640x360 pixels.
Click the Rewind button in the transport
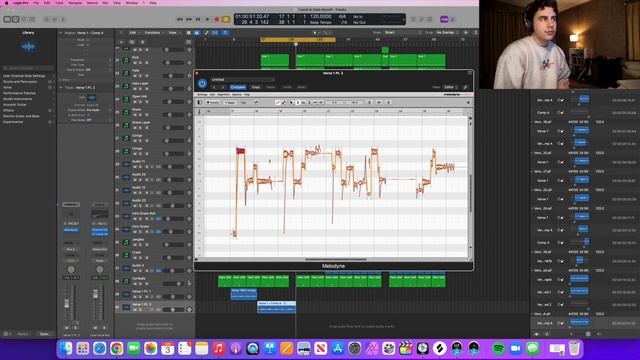180,19
